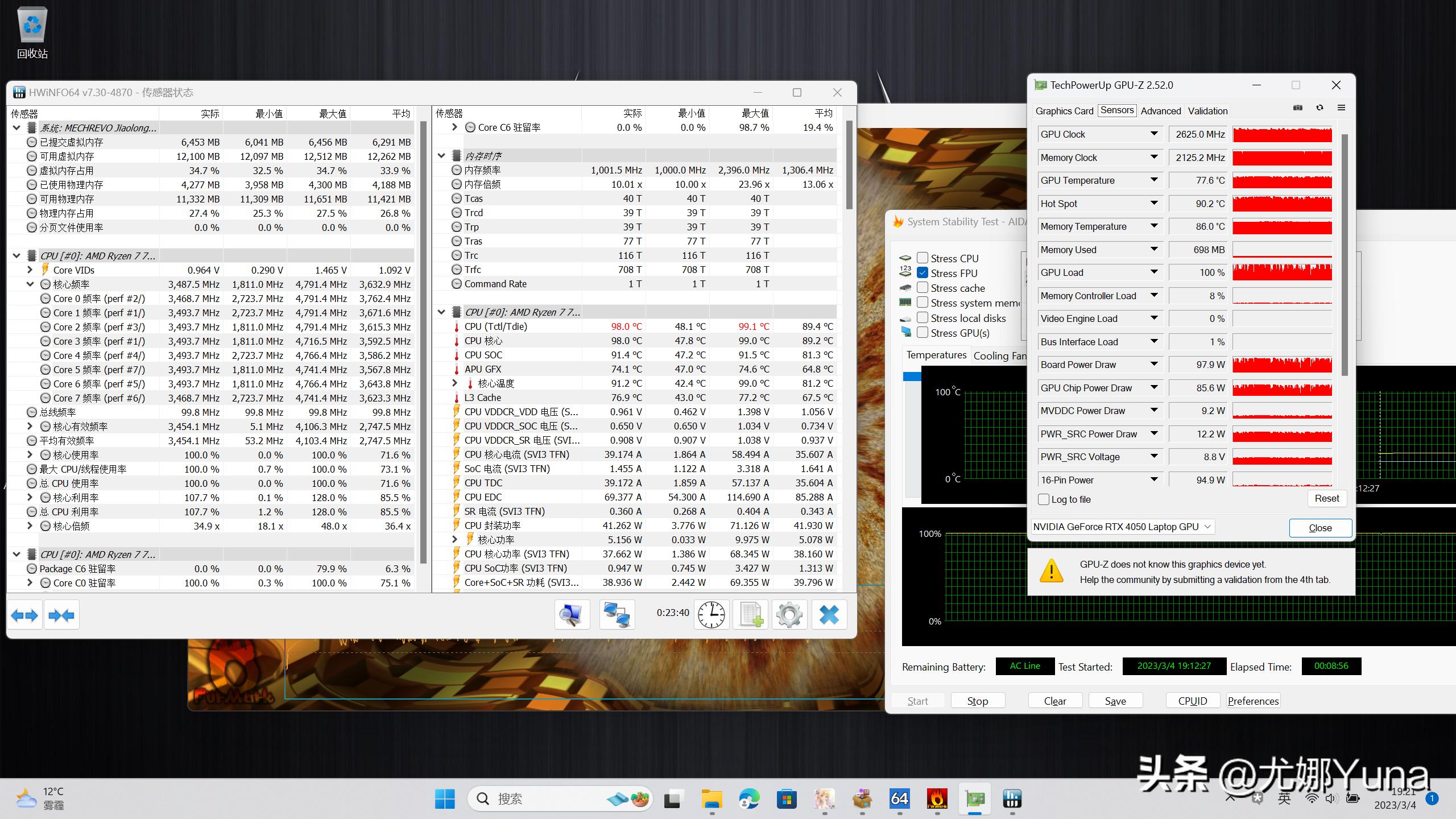Image resolution: width=1456 pixels, height=819 pixels.
Task: Click GPU-Z screenshot camera icon
Action: 1297,108
